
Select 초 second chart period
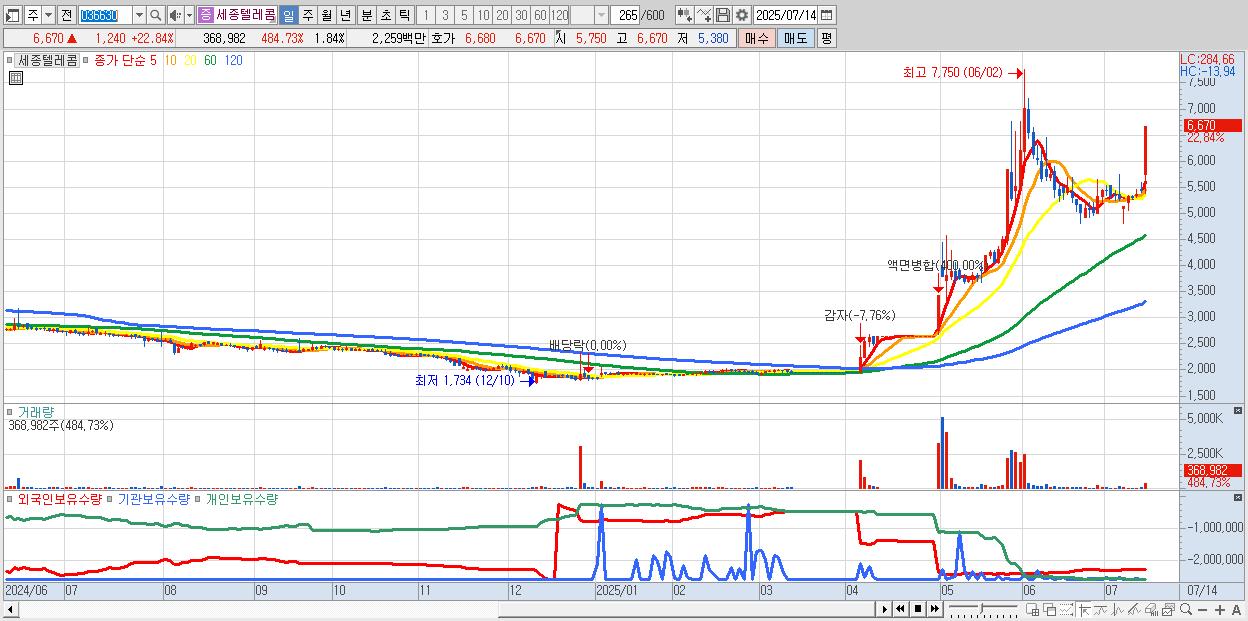(x=386, y=15)
